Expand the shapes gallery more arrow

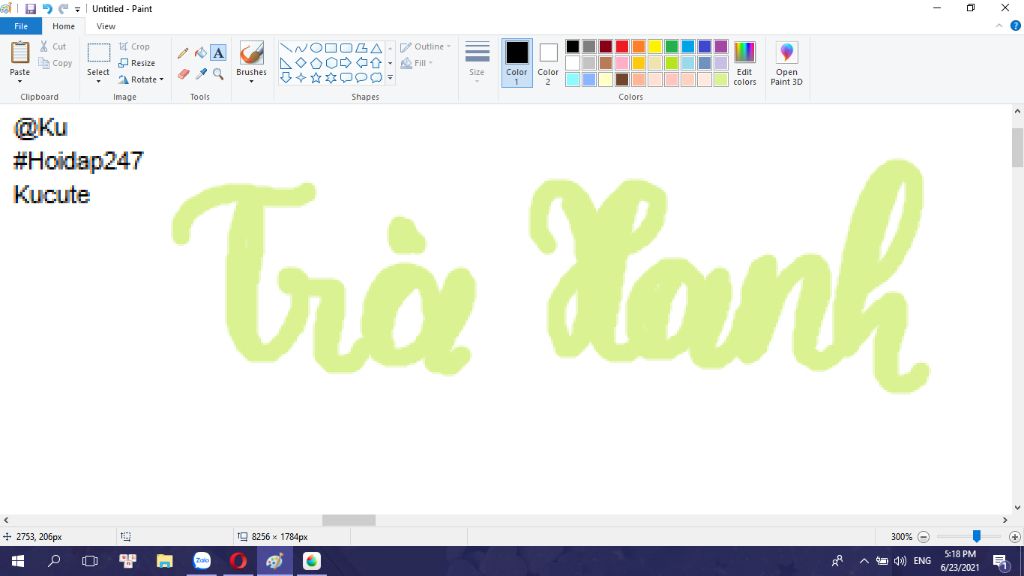[390, 78]
